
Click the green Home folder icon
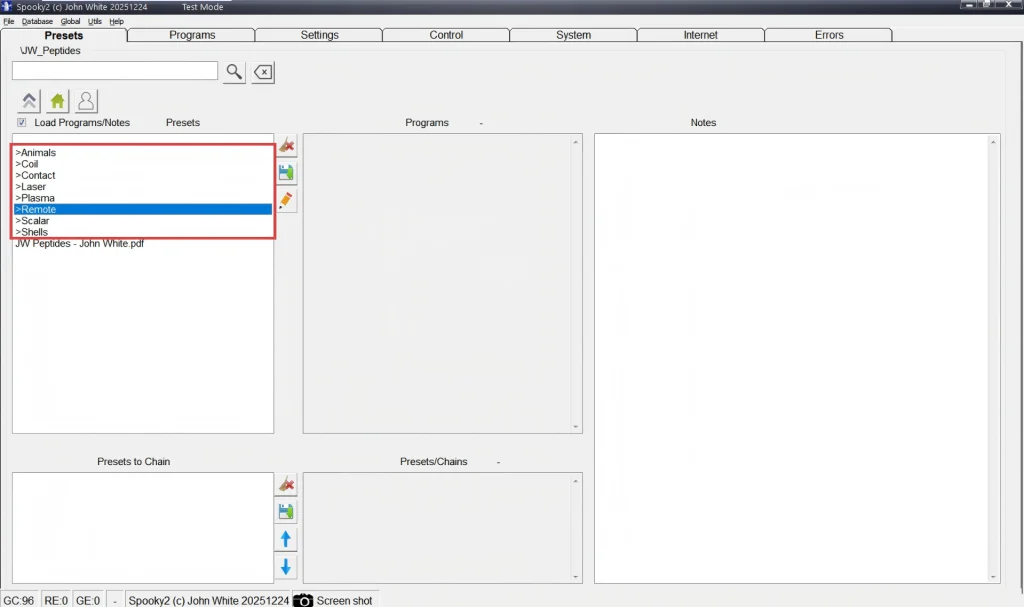pos(58,101)
